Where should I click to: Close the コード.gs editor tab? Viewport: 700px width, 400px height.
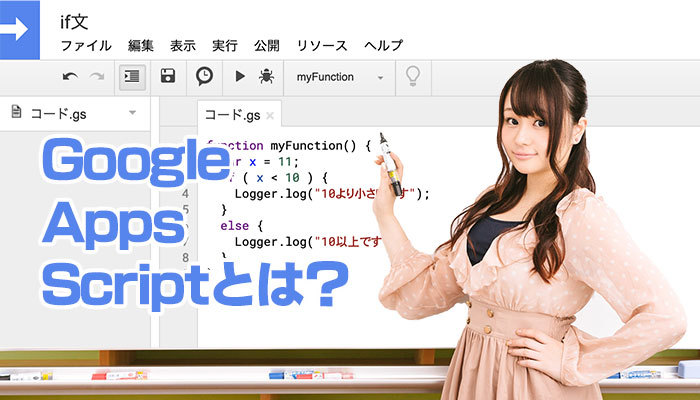click(x=270, y=116)
